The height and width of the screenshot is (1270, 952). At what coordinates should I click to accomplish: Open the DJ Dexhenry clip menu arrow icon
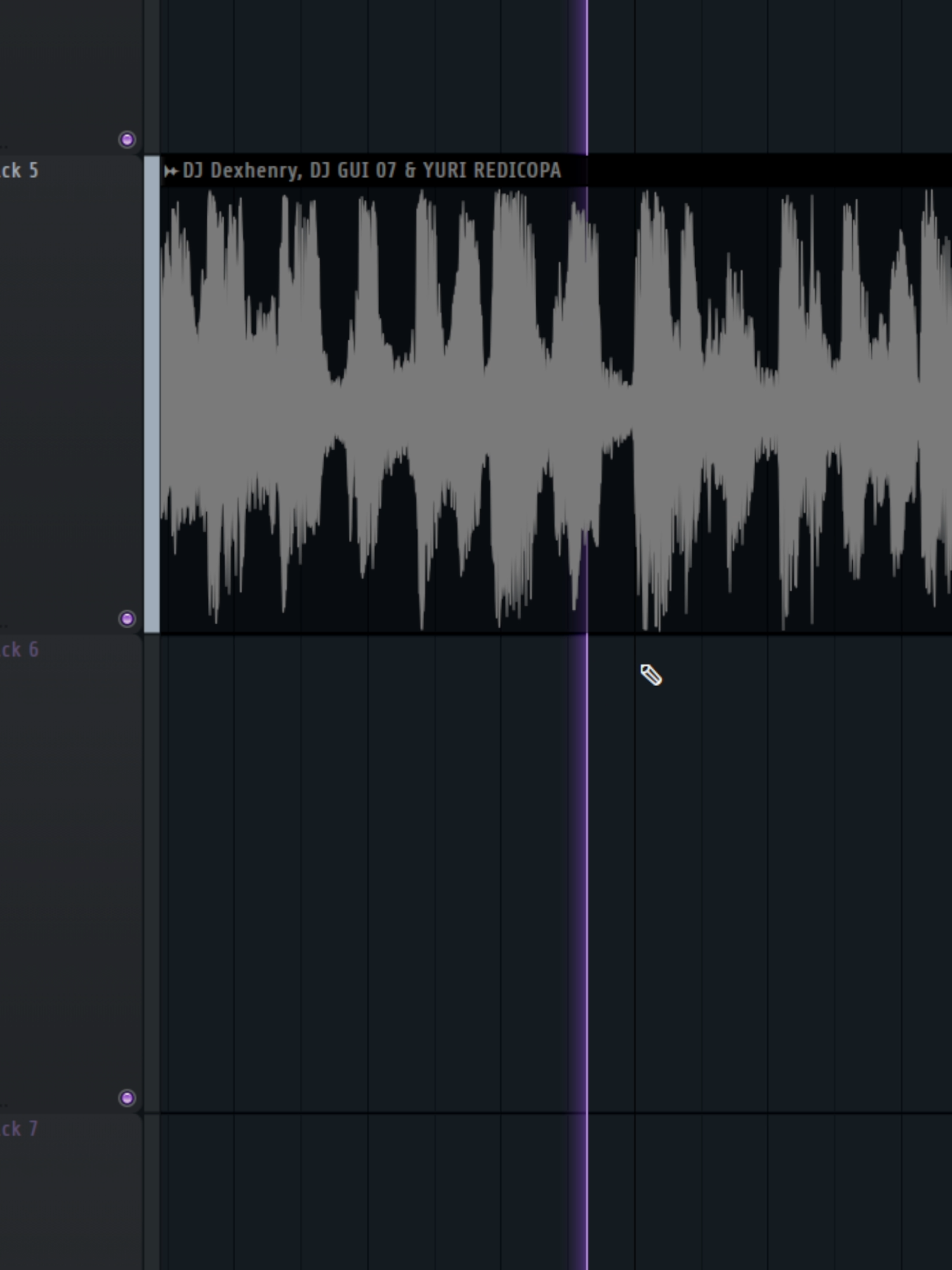[x=170, y=171]
